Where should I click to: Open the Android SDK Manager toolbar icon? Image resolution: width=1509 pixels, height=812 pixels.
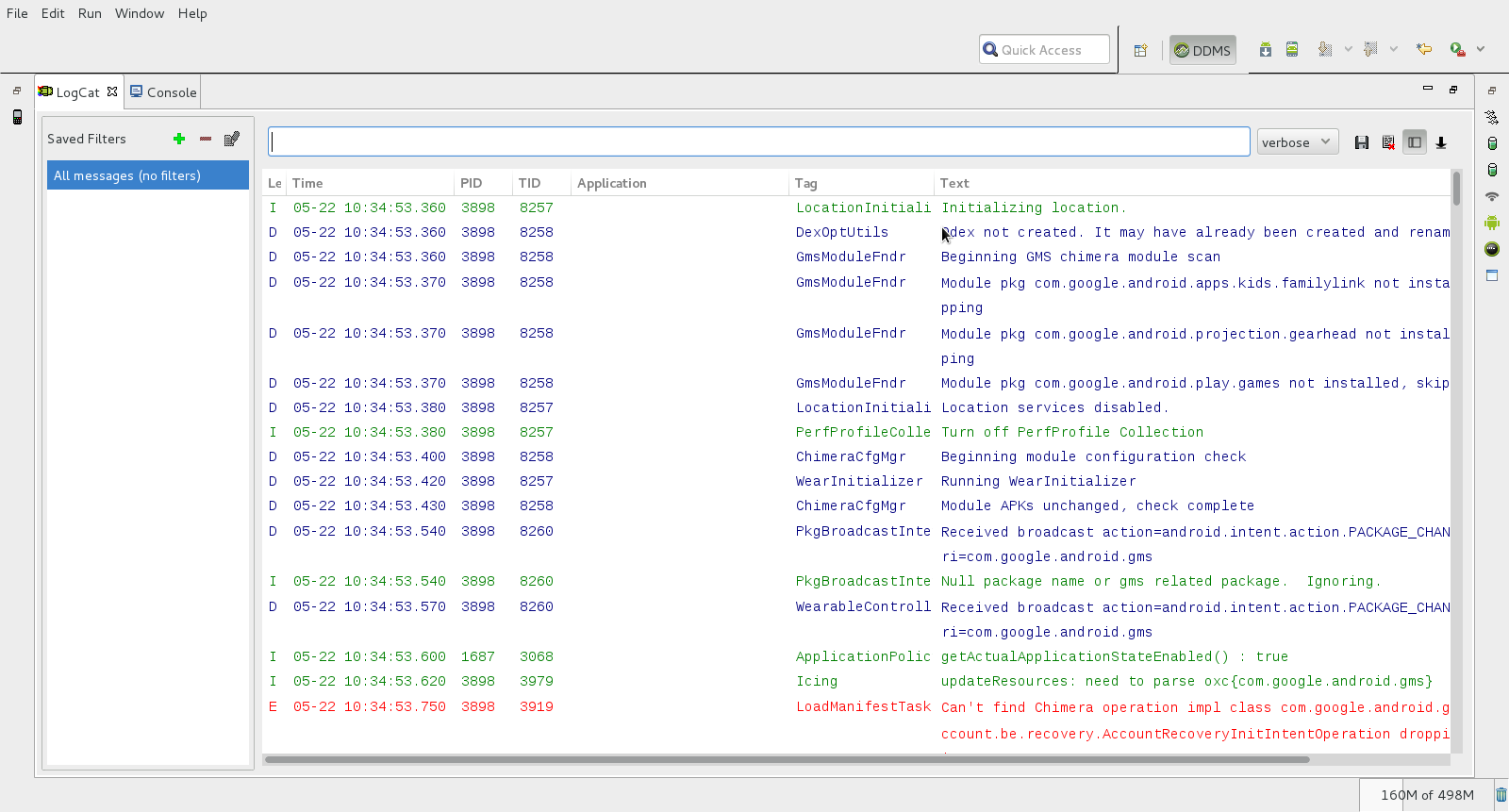(x=1266, y=49)
